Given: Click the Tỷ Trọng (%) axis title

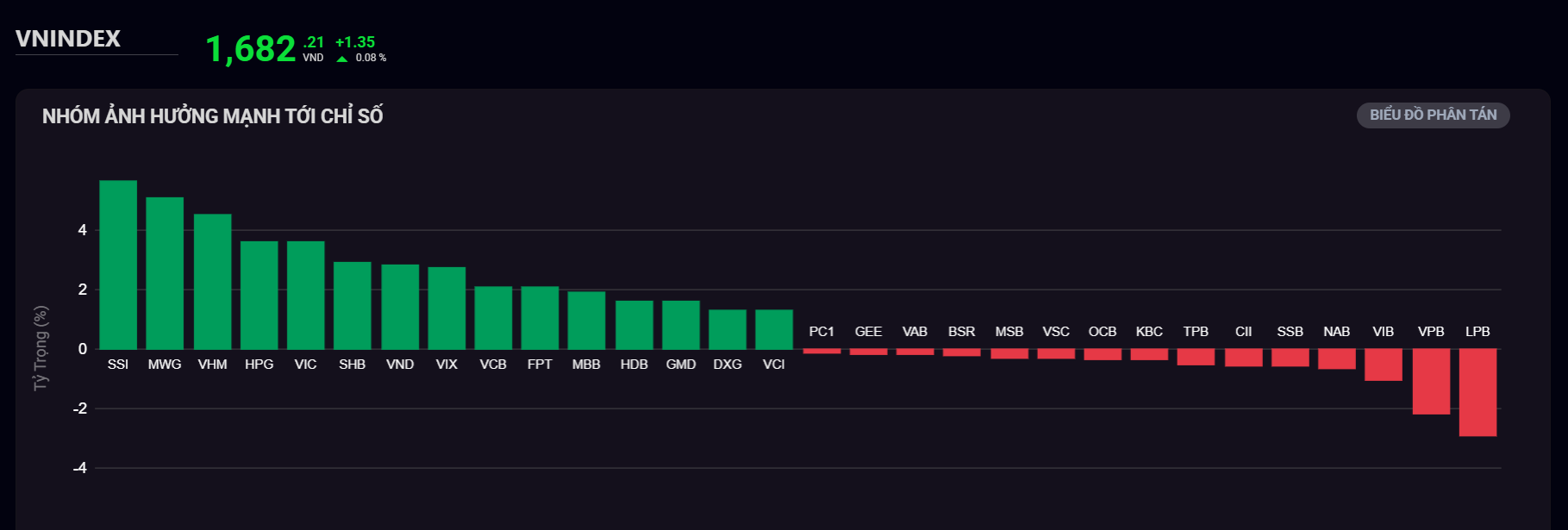Looking at the screenshot, I should tap(41, 348).
